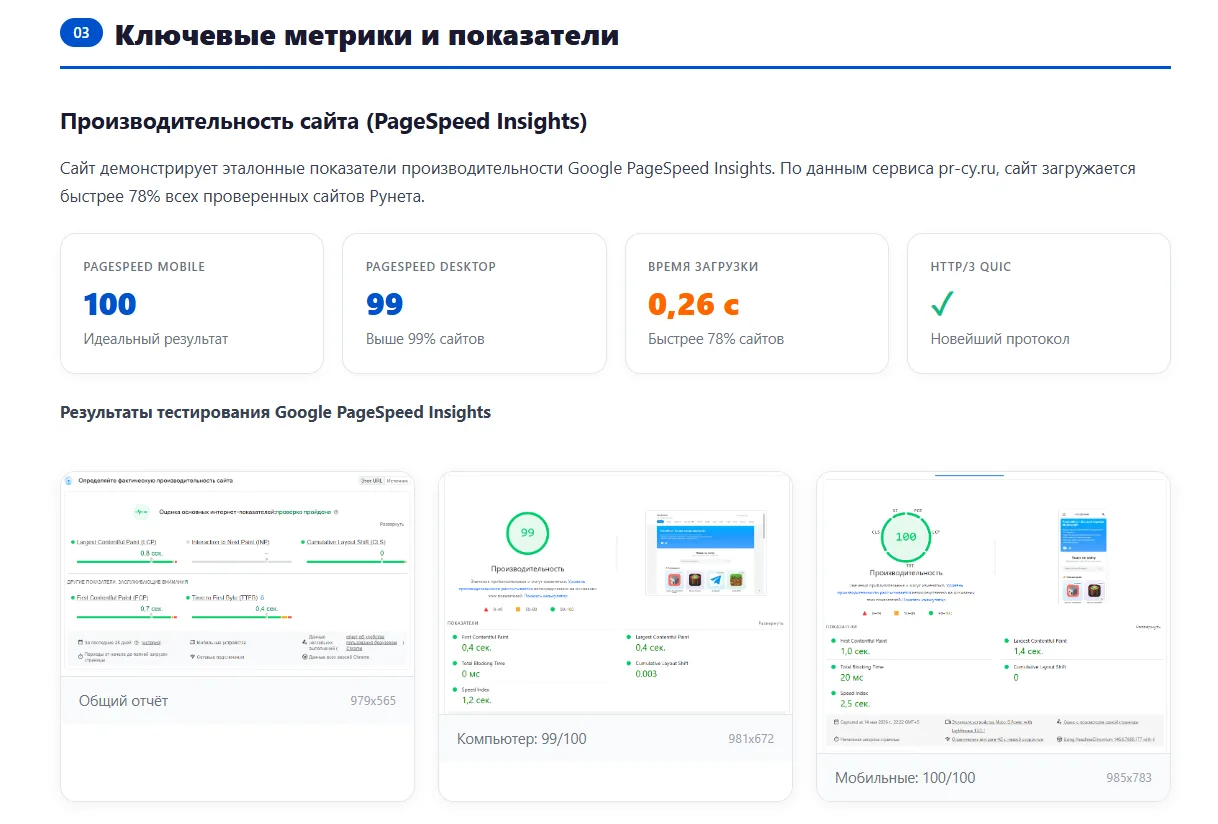Click the green HTTP/3 QUIC checkmark icon
Image resolution: width=1218 pixels, height=824 pixels.
[x=943, y=304]
